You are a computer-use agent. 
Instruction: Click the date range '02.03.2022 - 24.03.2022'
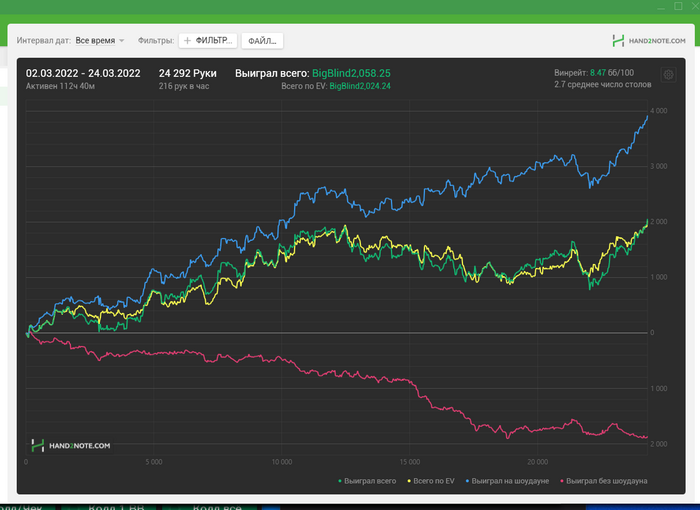coord(83,73)
